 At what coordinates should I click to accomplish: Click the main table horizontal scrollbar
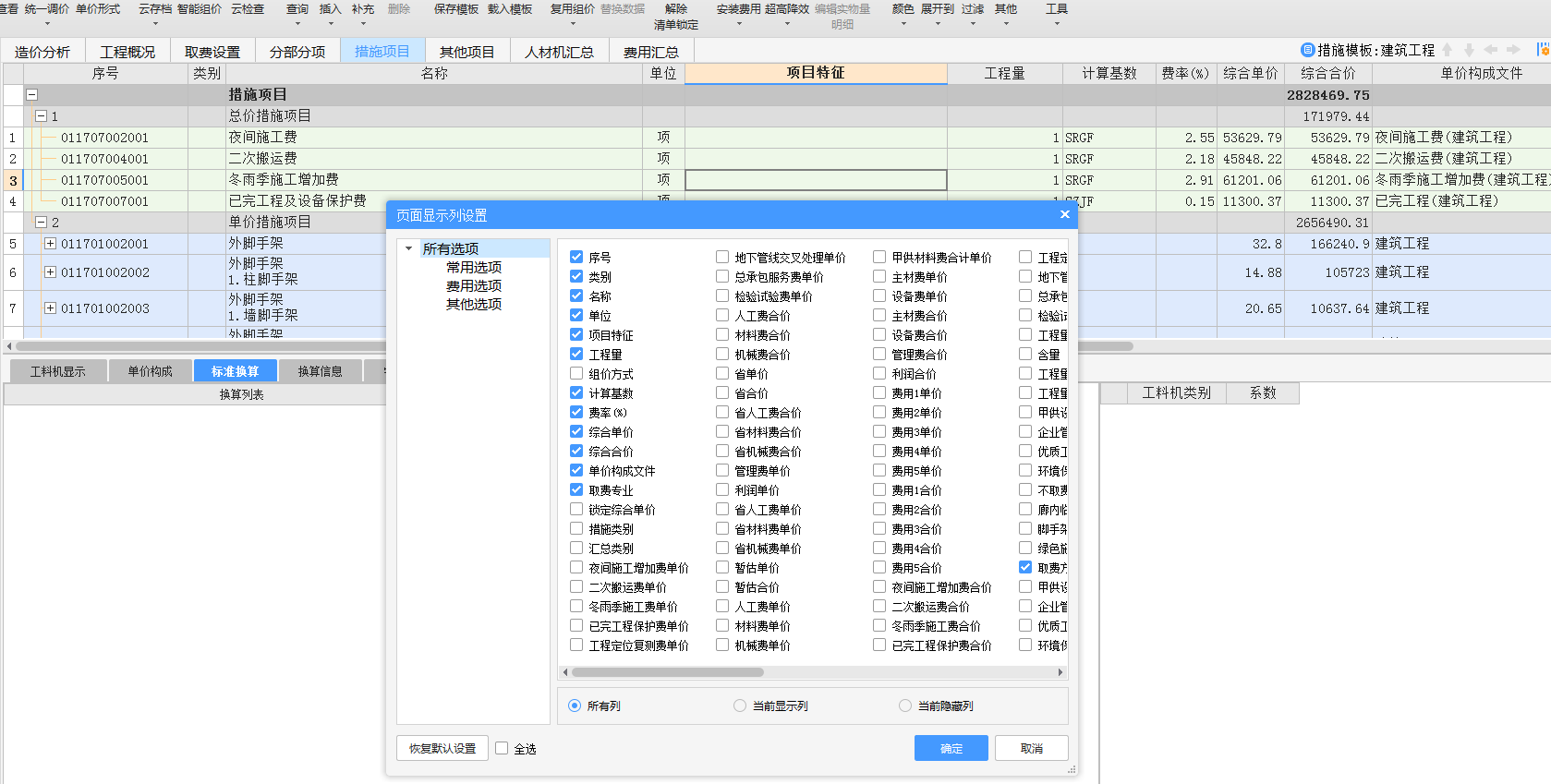pyautogui.click(x=573, y=346)
